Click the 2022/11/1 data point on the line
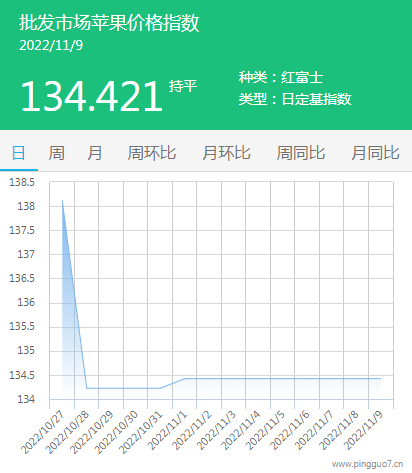Screen dimensions: 412x473 (185, 379)
